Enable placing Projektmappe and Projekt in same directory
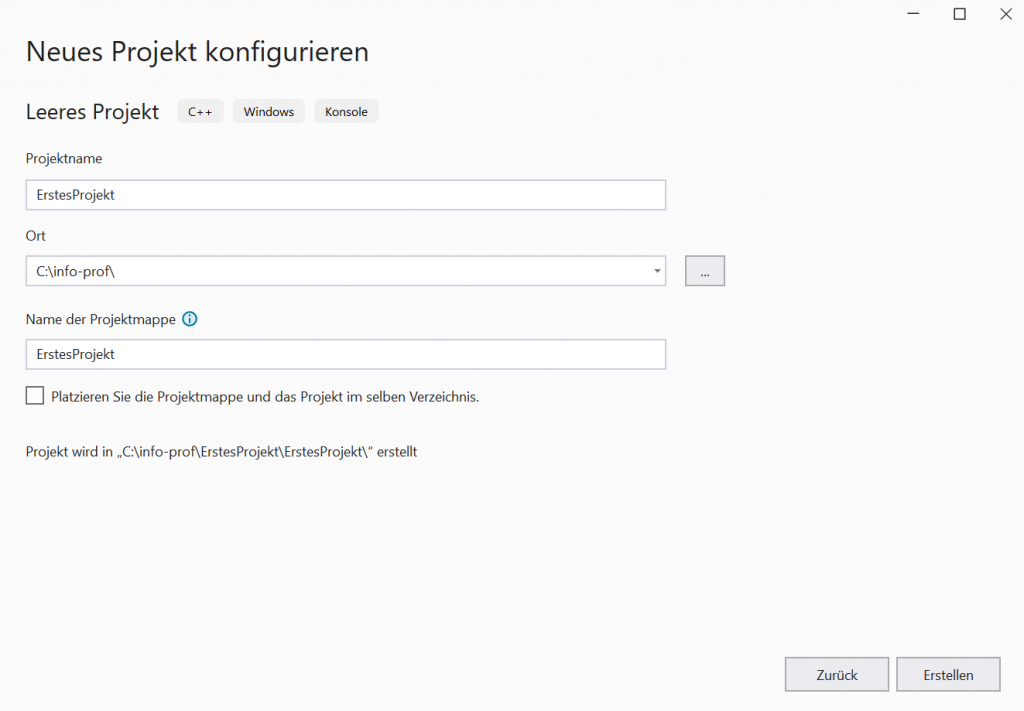The image size is (1024, 711). point(35,396)
